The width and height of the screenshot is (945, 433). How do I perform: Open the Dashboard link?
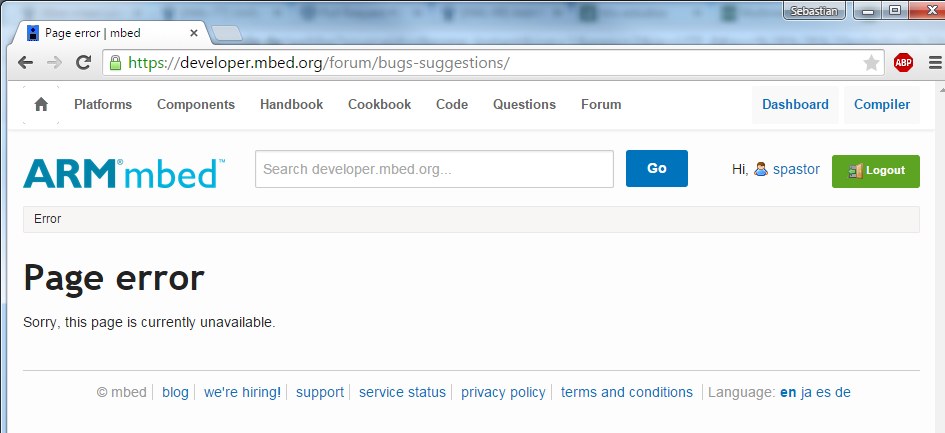tap(795, 105)
